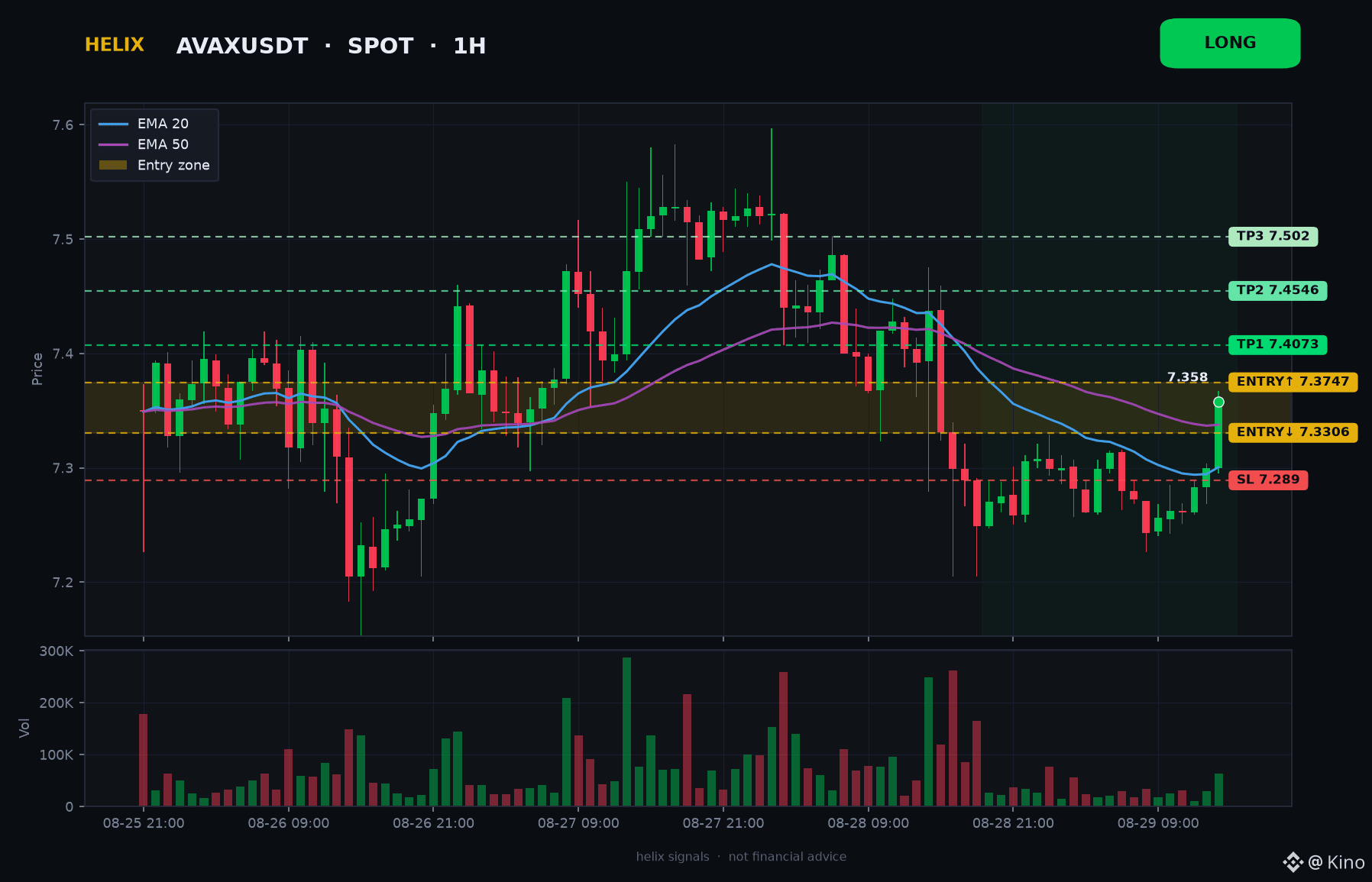Click the EMA 20 legend entry
This screenshot has width=1372, height=882.
coord(144,124)
